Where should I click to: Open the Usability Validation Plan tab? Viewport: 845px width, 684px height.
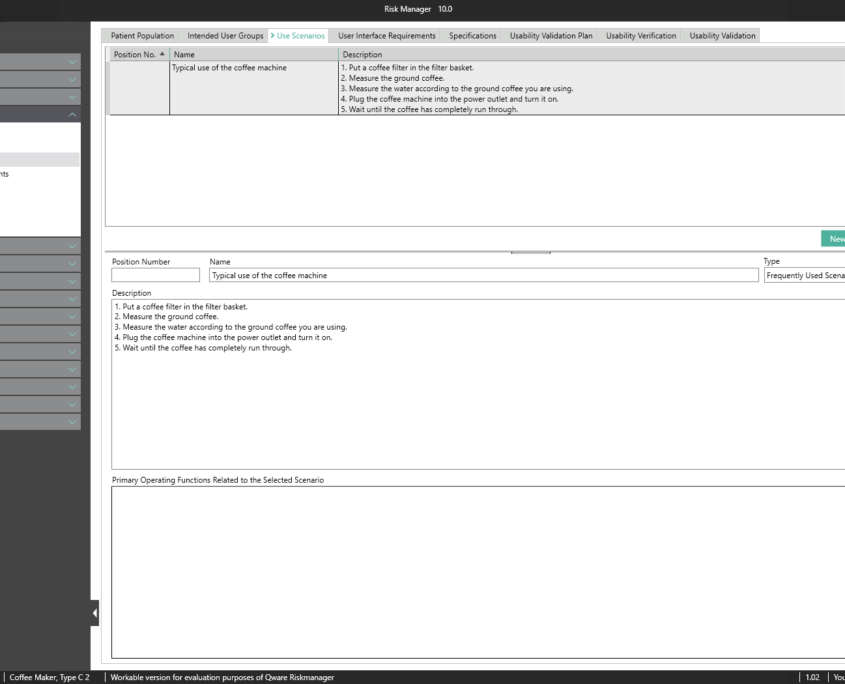click(550, 36)
